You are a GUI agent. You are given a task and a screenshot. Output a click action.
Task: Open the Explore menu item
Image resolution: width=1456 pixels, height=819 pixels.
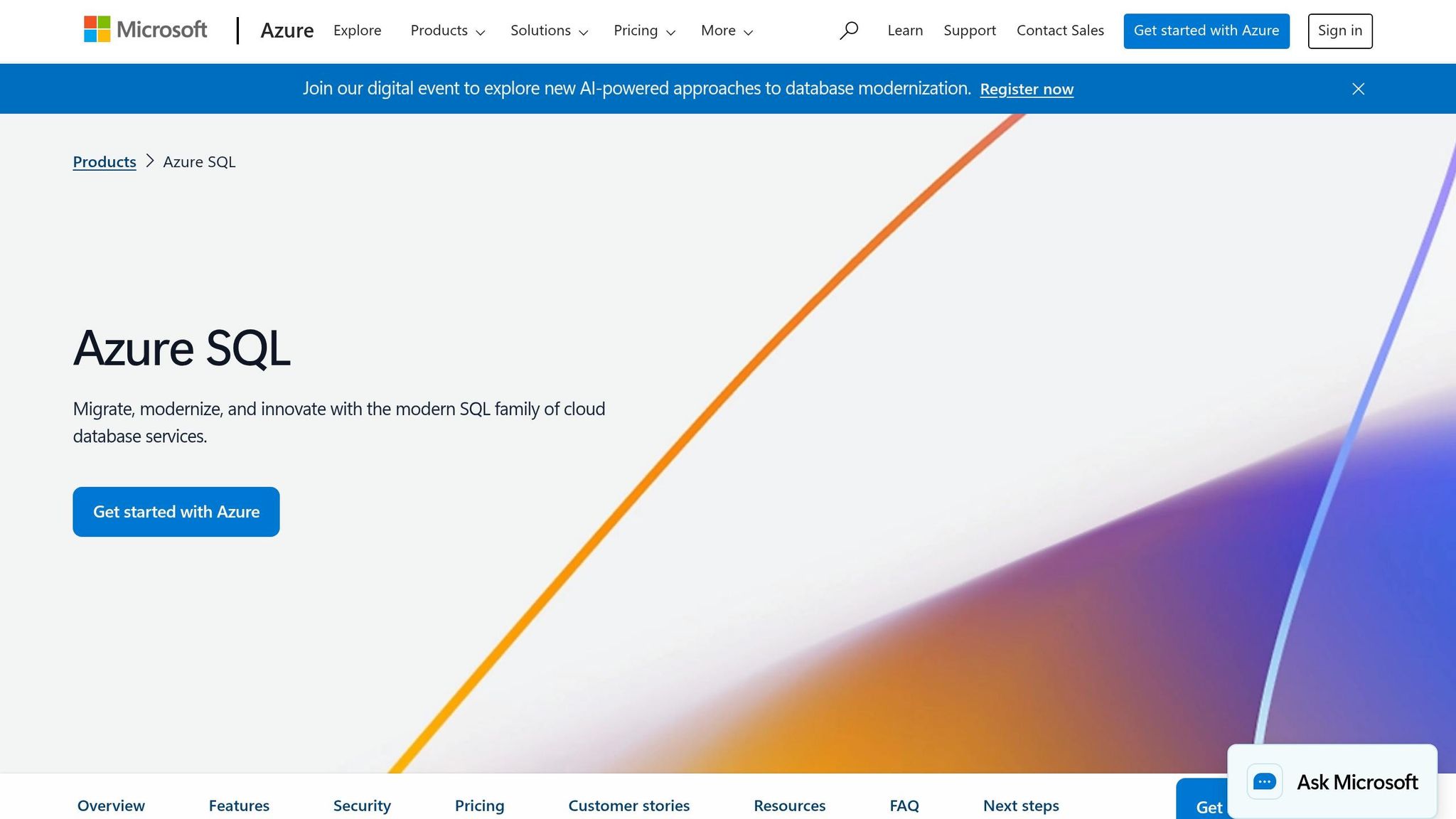357,31
